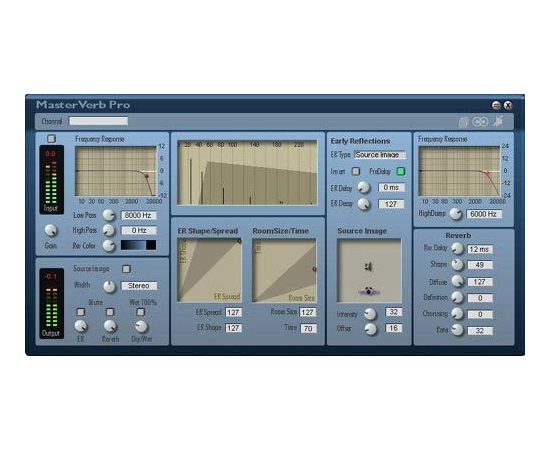Click the red handle in the input Frequency Response graph
This screenshot has width=550, height=450.
[x=147, y=176]
